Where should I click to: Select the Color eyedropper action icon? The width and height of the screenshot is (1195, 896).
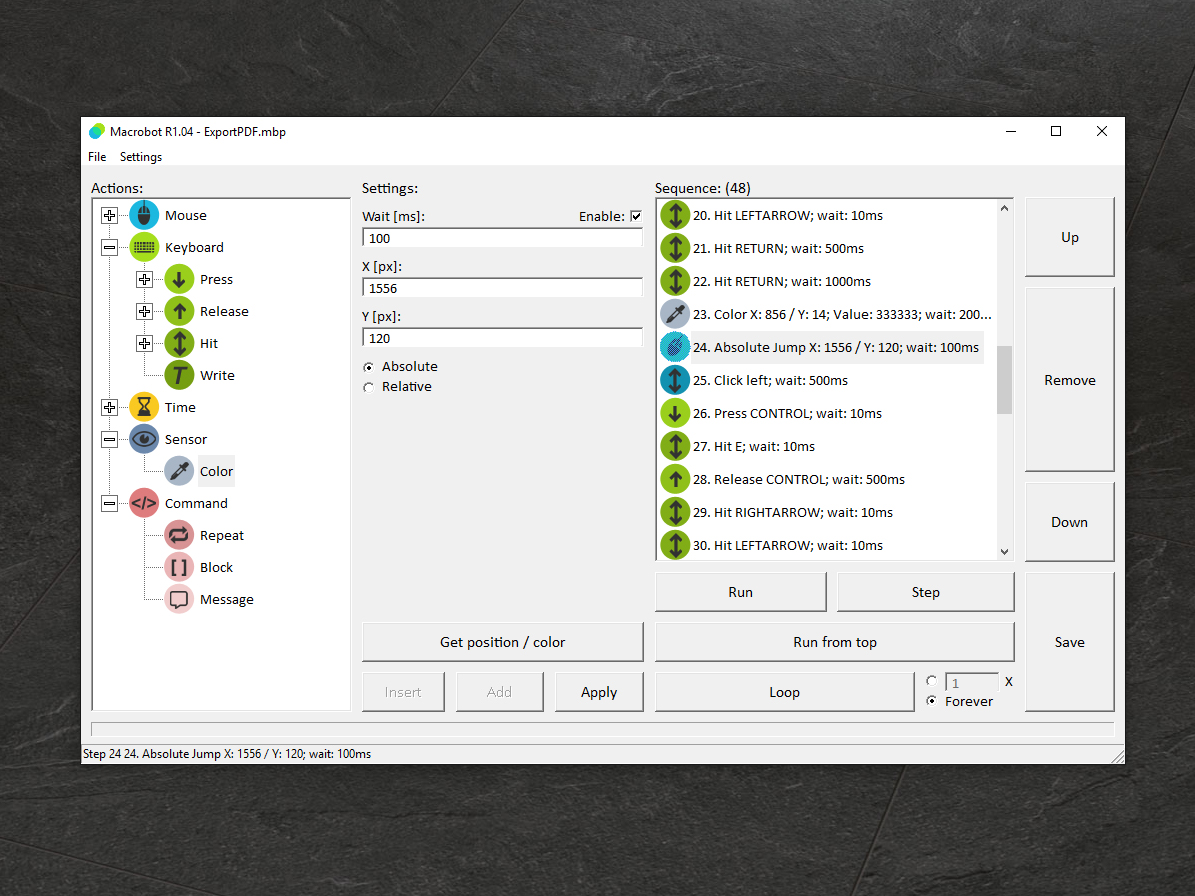[x=179, y=471]
